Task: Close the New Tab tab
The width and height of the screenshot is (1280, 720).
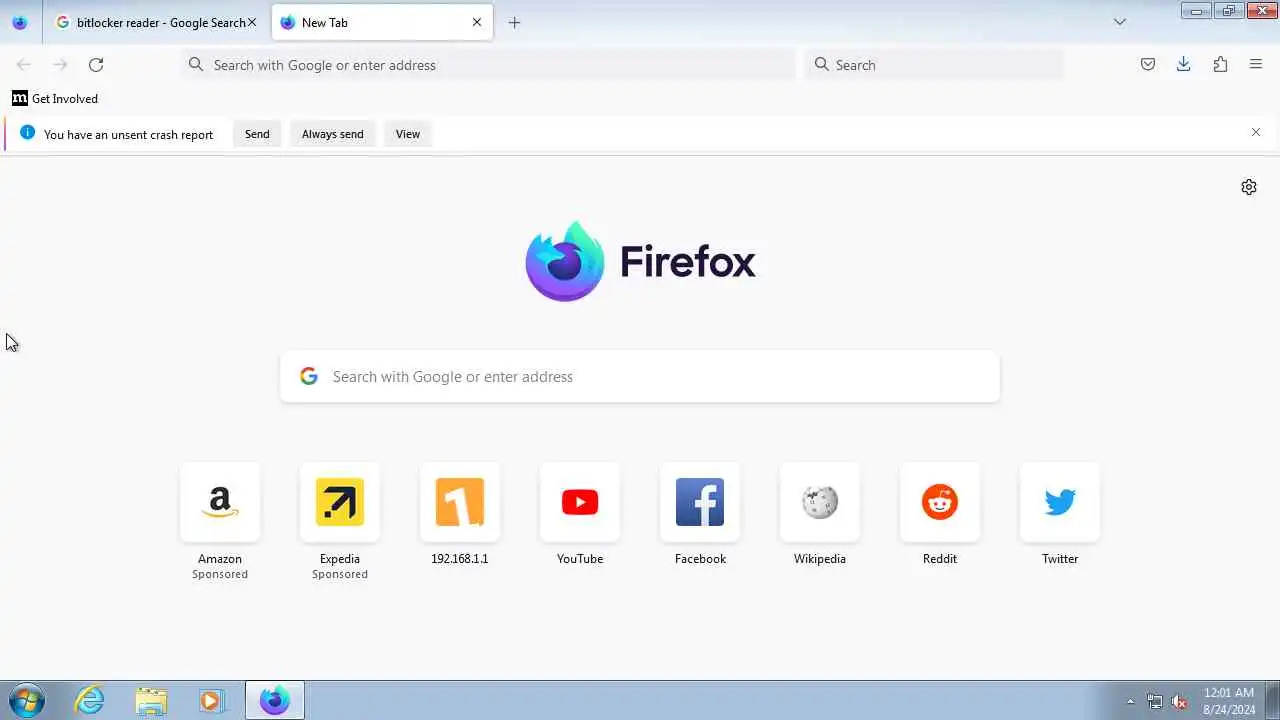Action: [477, 22]
